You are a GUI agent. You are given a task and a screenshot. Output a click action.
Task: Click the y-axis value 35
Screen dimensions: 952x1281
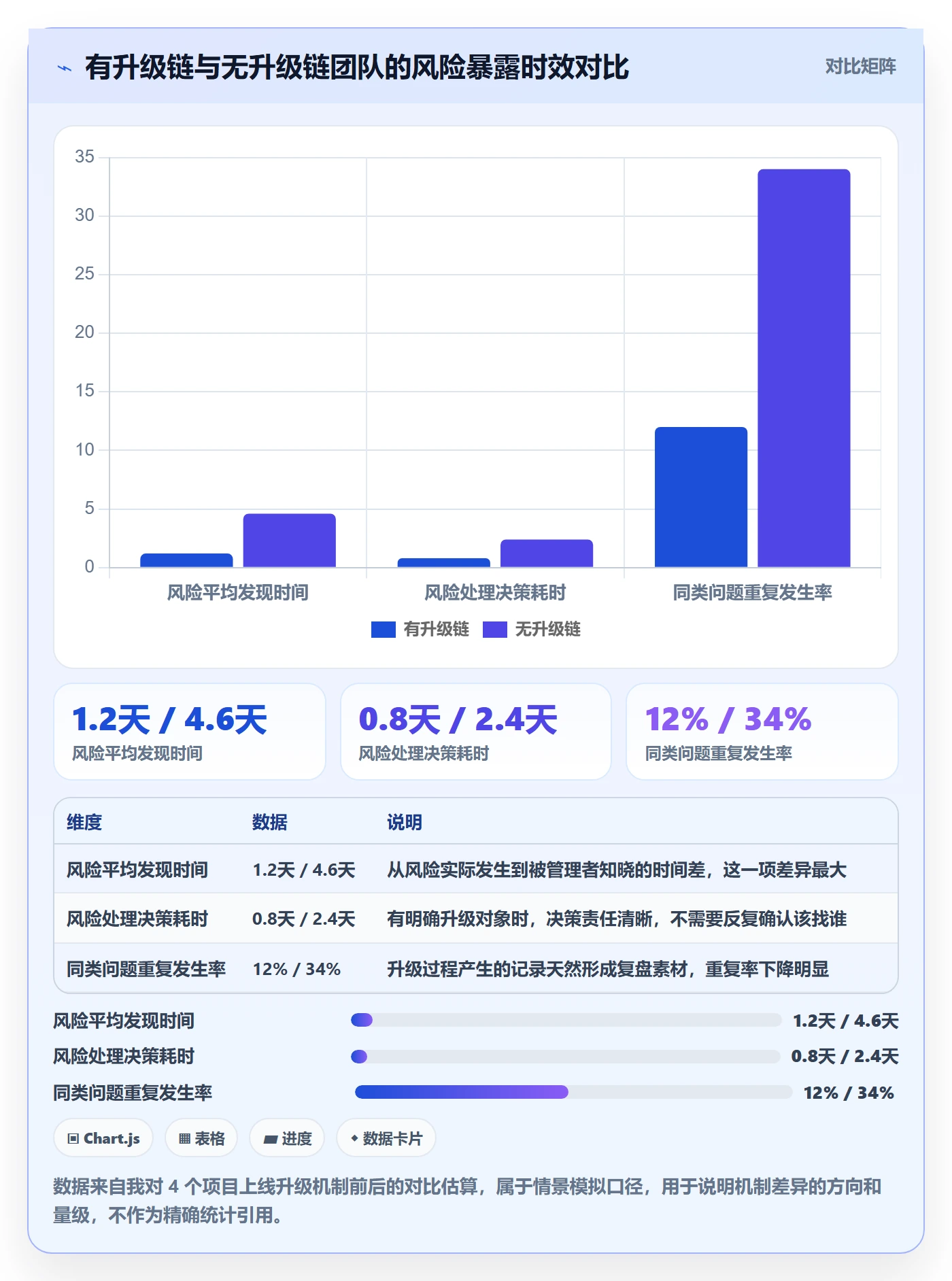click(84, 157)
